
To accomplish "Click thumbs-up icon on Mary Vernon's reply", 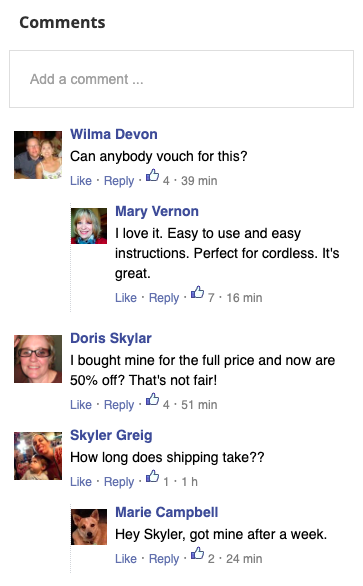I will (x=197, y=292).
